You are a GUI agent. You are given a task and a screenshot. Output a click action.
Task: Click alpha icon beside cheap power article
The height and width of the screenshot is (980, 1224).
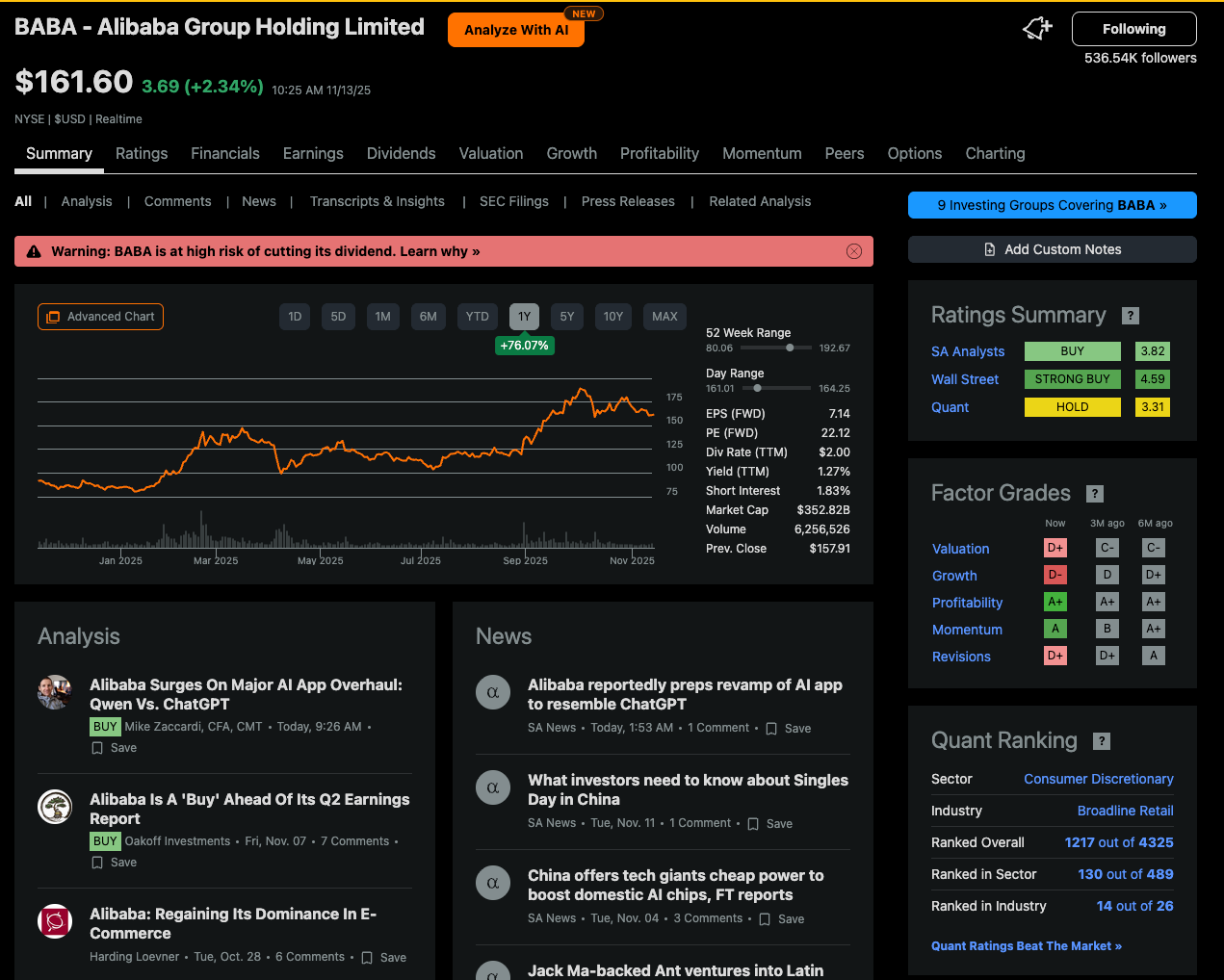tap(493, 883)
